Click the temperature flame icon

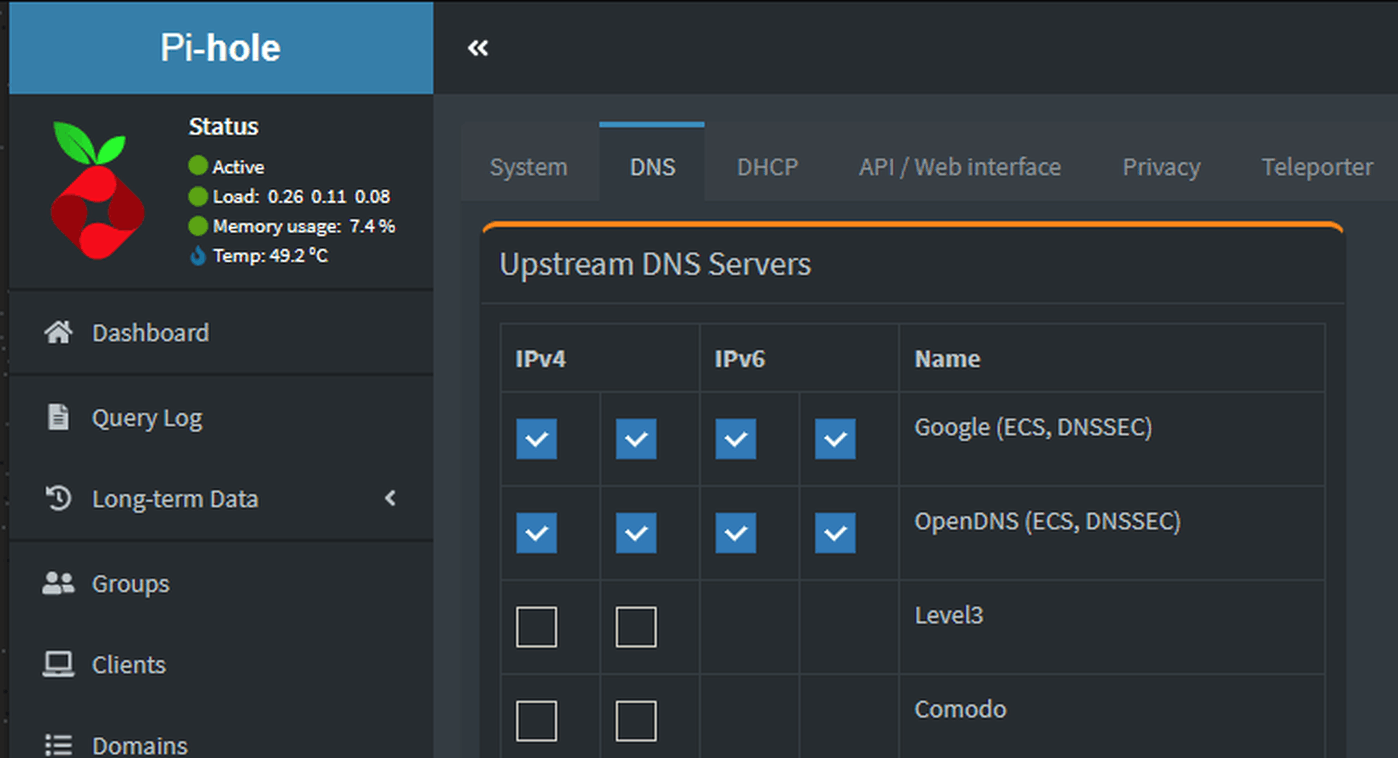pos(198,256)
